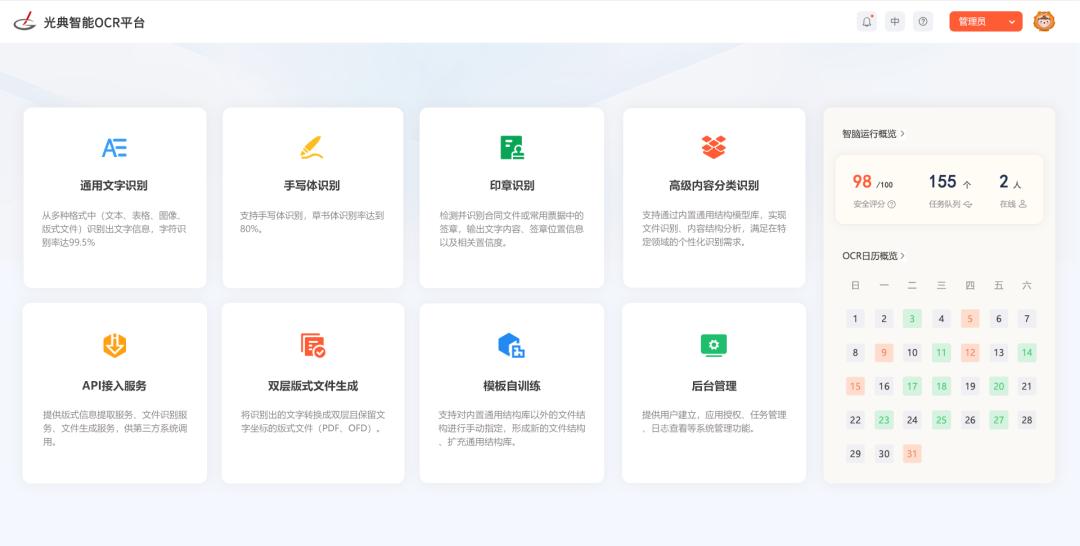Click the user avatar in header

click(x=1043, y=21)
